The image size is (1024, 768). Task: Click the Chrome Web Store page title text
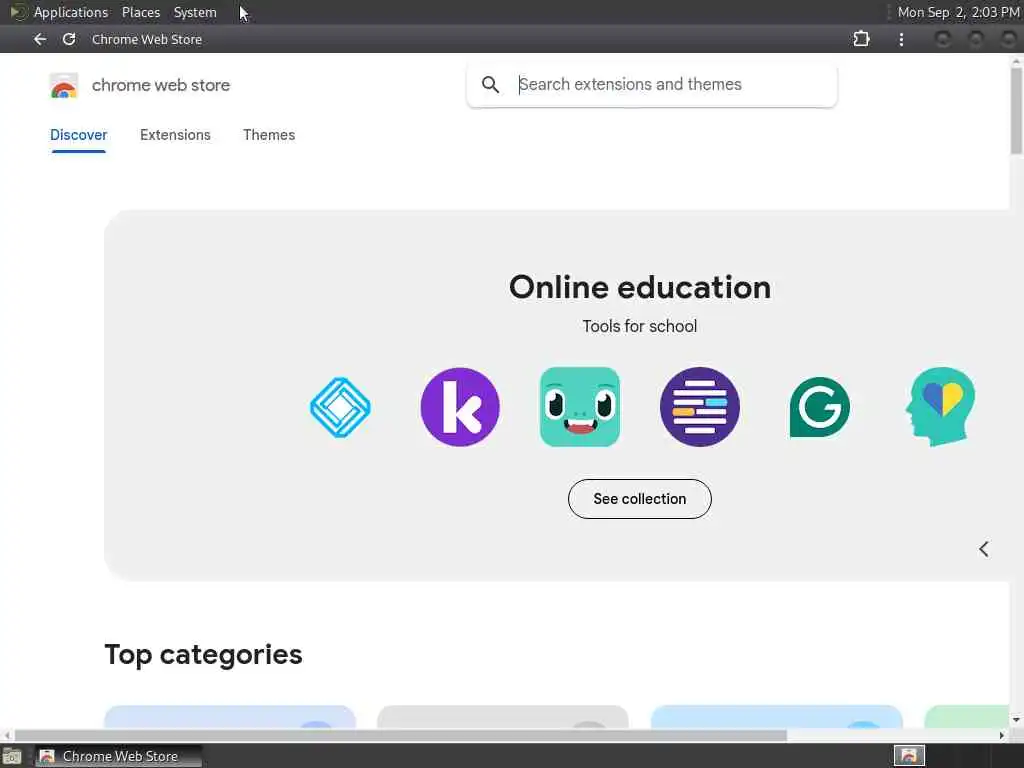coord(147,39)
